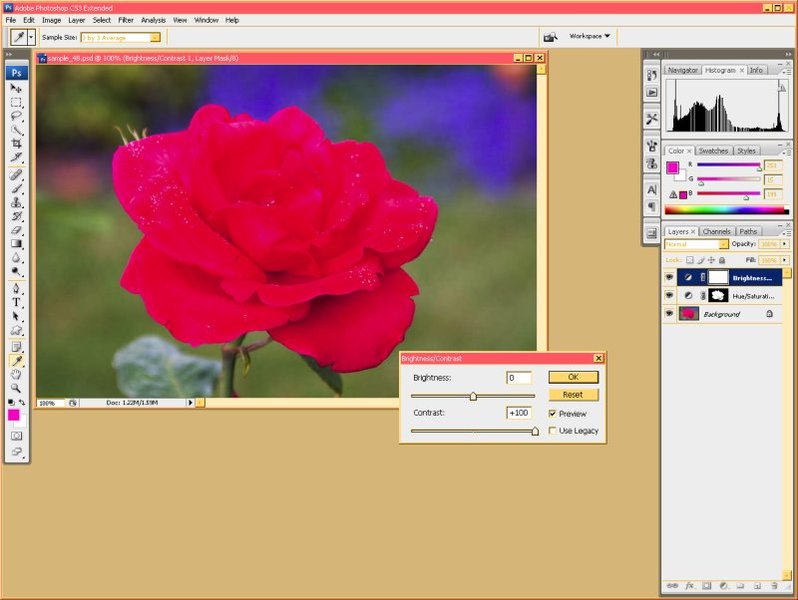Click the create new layer icon
The height and width of the screenshot is (600, 798).
pos(757,584)
